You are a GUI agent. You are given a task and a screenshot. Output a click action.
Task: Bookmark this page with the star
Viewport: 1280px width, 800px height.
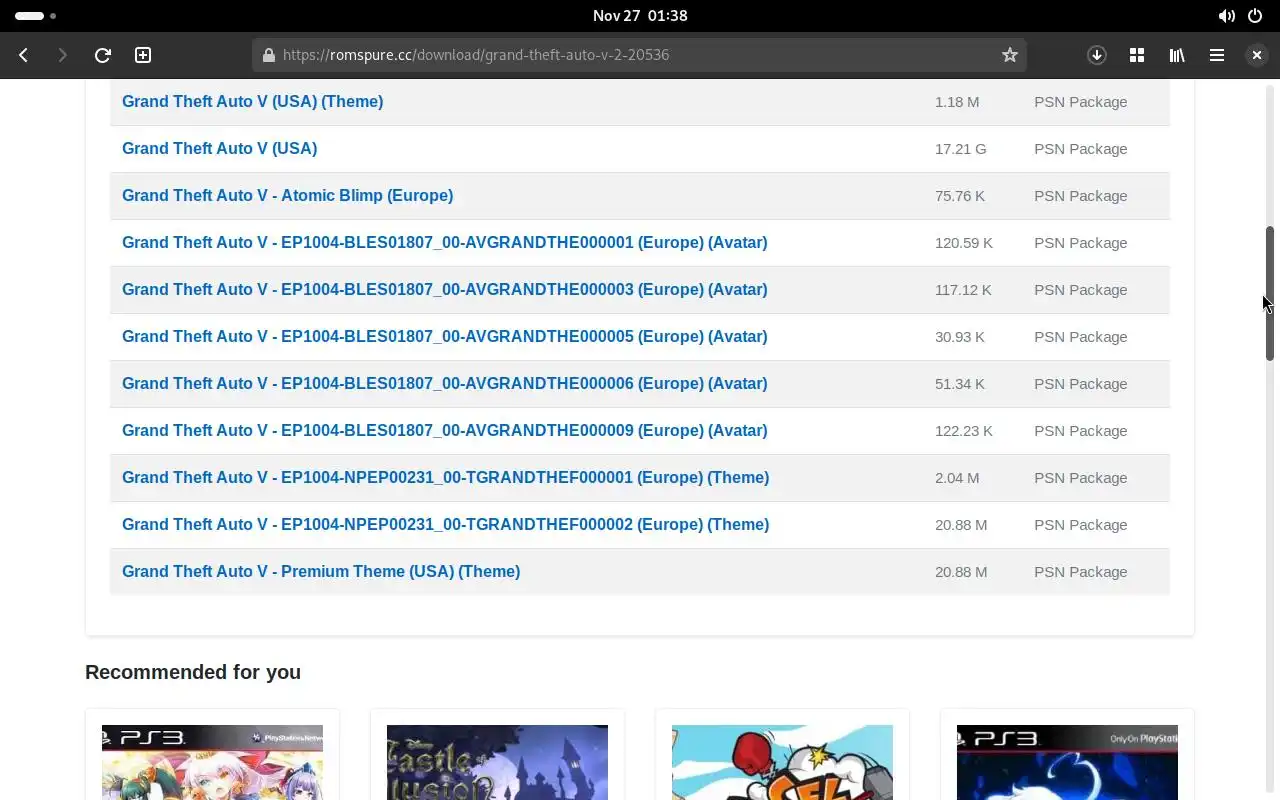1010,55
